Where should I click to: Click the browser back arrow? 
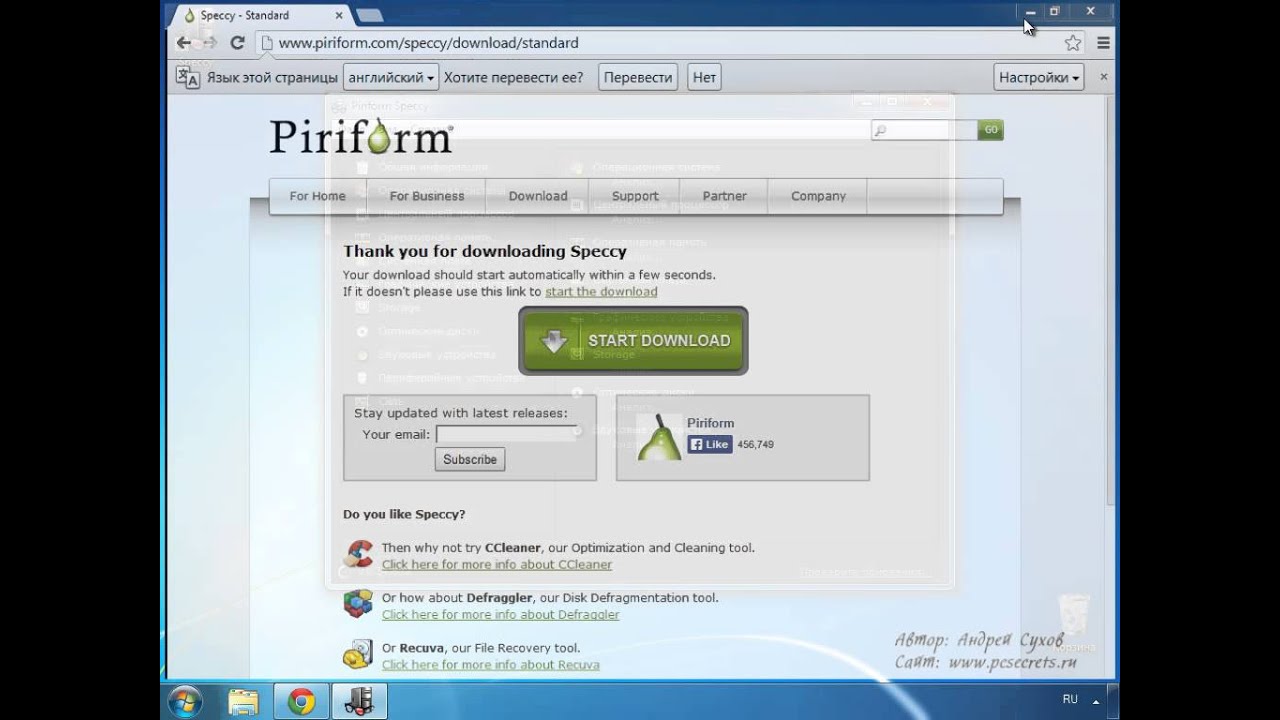click(183, 43)
